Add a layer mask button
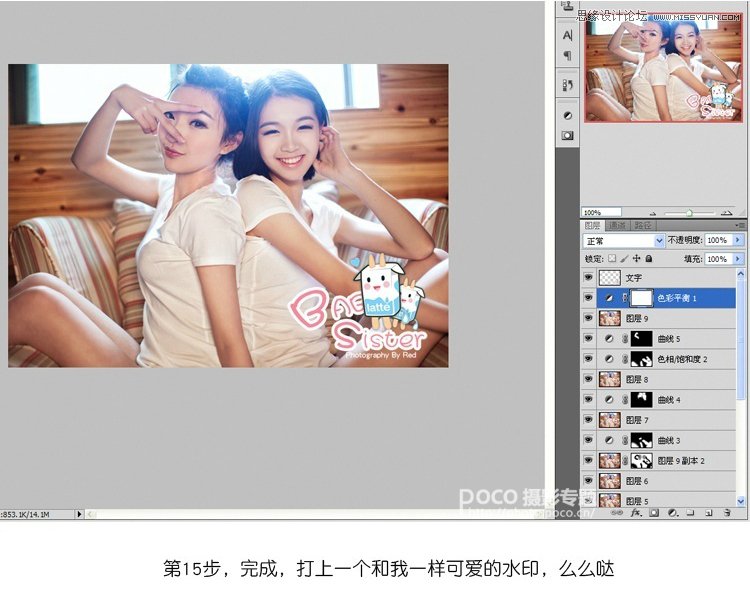Screen dimensions: 750x602 tap(654, 513)
